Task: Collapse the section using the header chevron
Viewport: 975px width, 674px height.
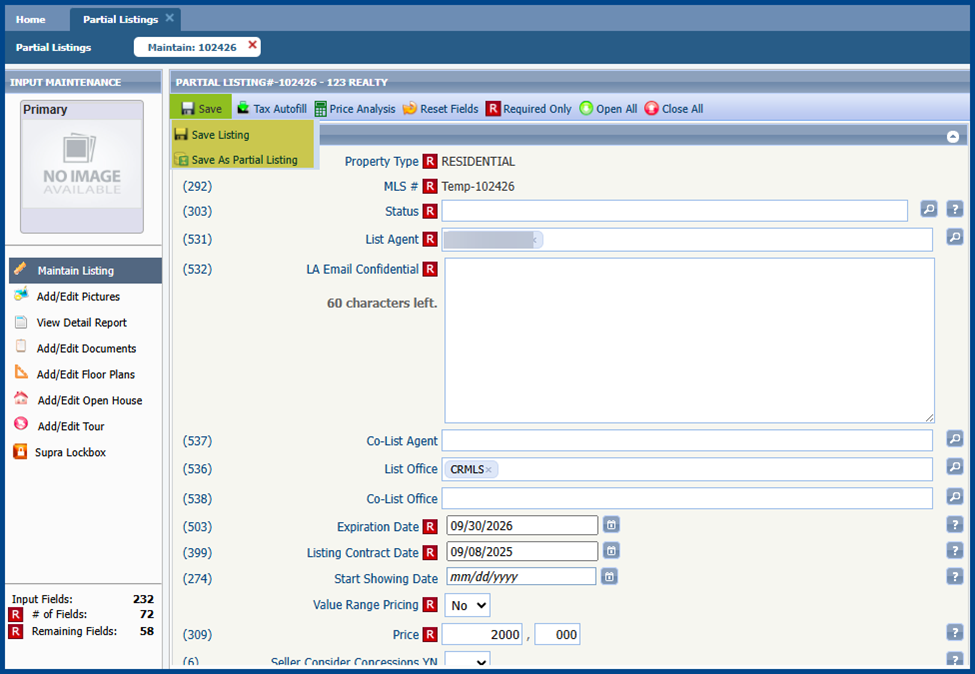Action: [x=953, y=136]
